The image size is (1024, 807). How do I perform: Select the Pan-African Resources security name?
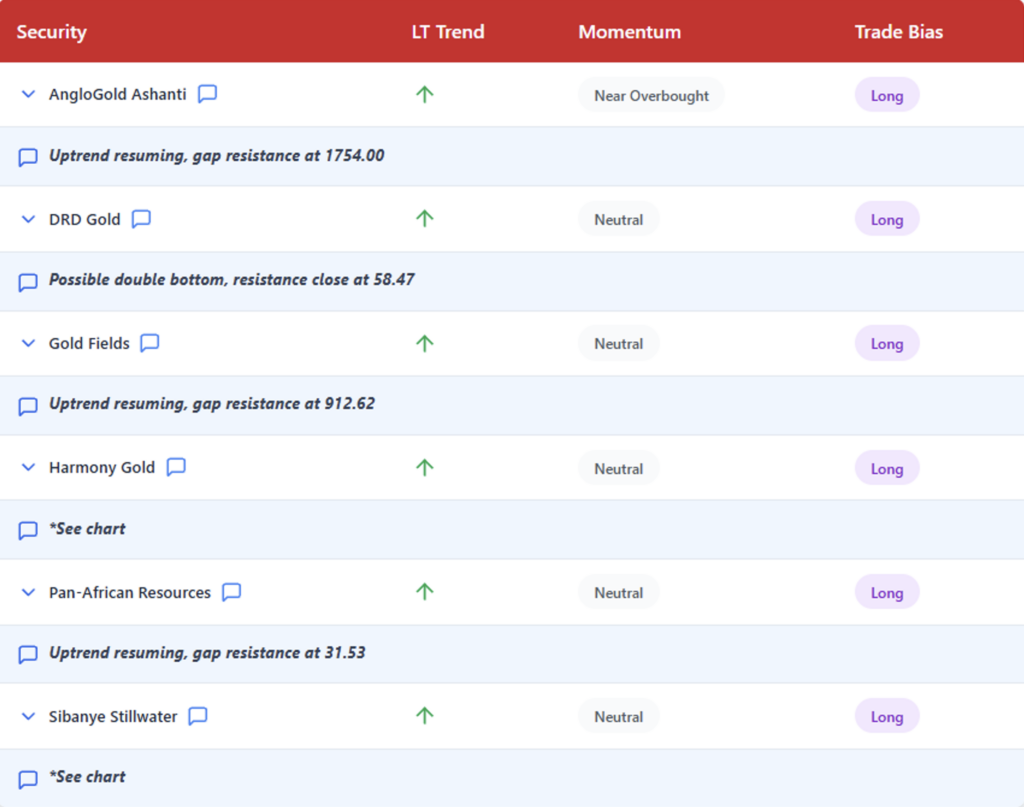[x=130, y=592]
